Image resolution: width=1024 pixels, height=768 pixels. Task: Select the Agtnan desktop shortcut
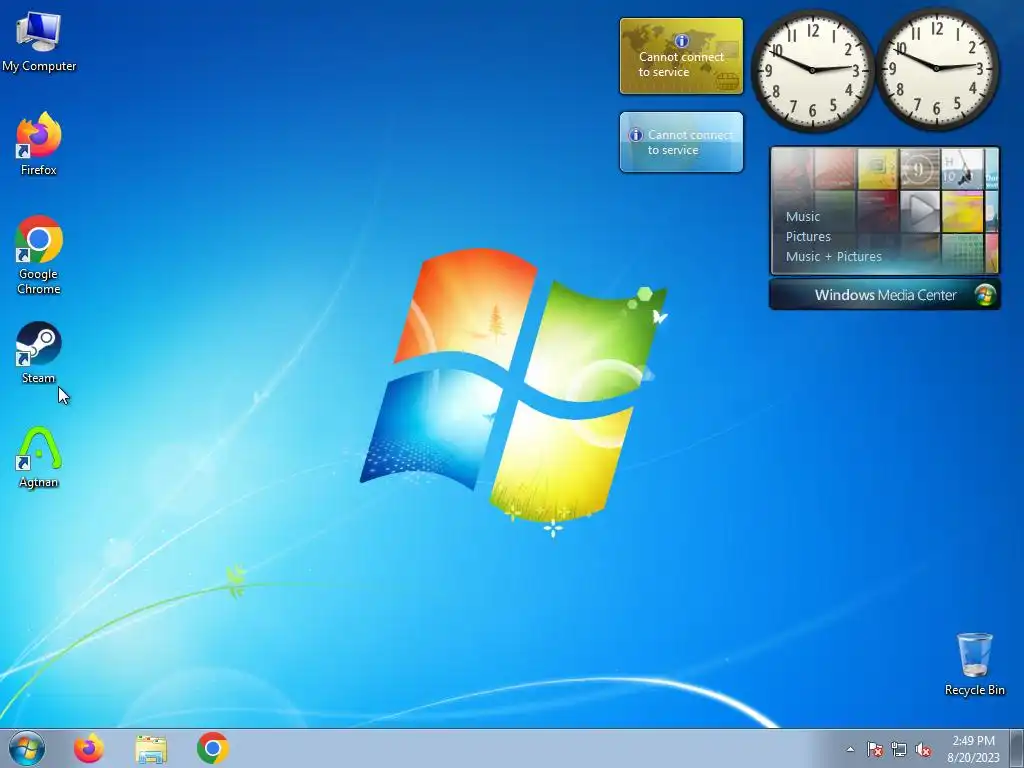point(39,457)
